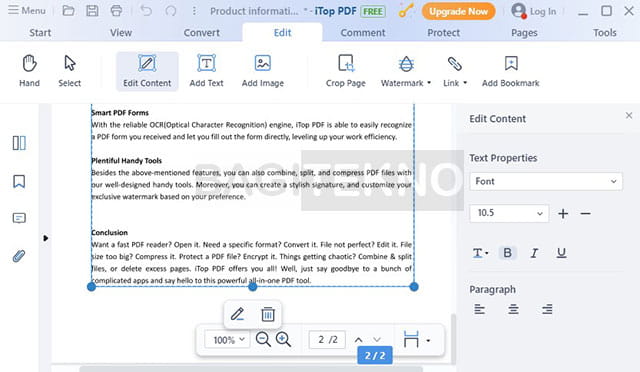Click the zoom in magnifier

283,339
